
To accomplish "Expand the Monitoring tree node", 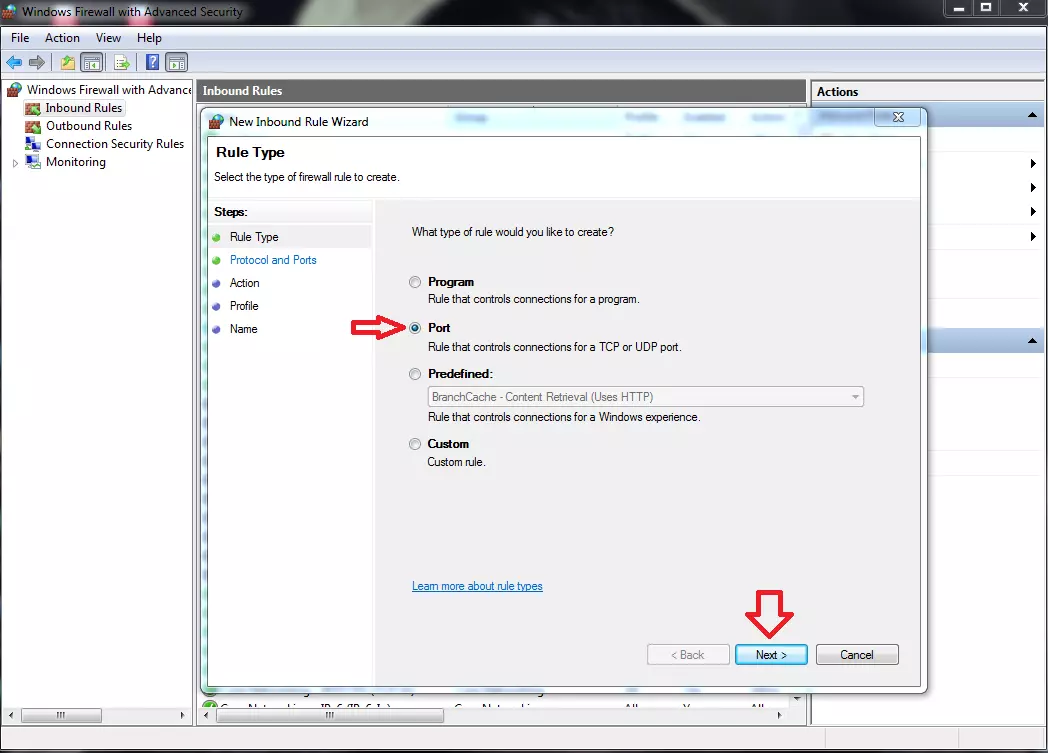I will [15, 161].
